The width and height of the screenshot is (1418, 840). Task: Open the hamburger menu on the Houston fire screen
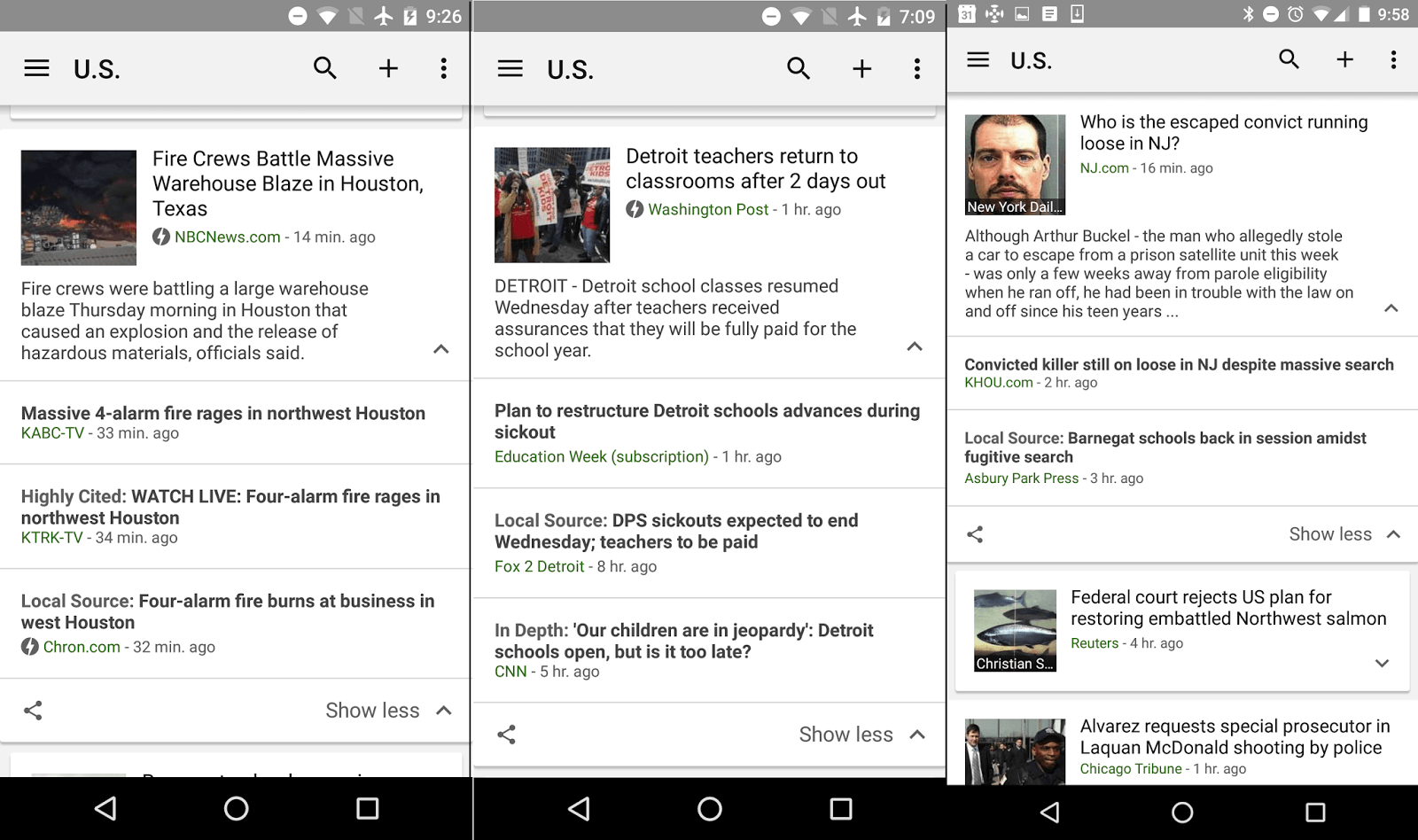[36, 68]
